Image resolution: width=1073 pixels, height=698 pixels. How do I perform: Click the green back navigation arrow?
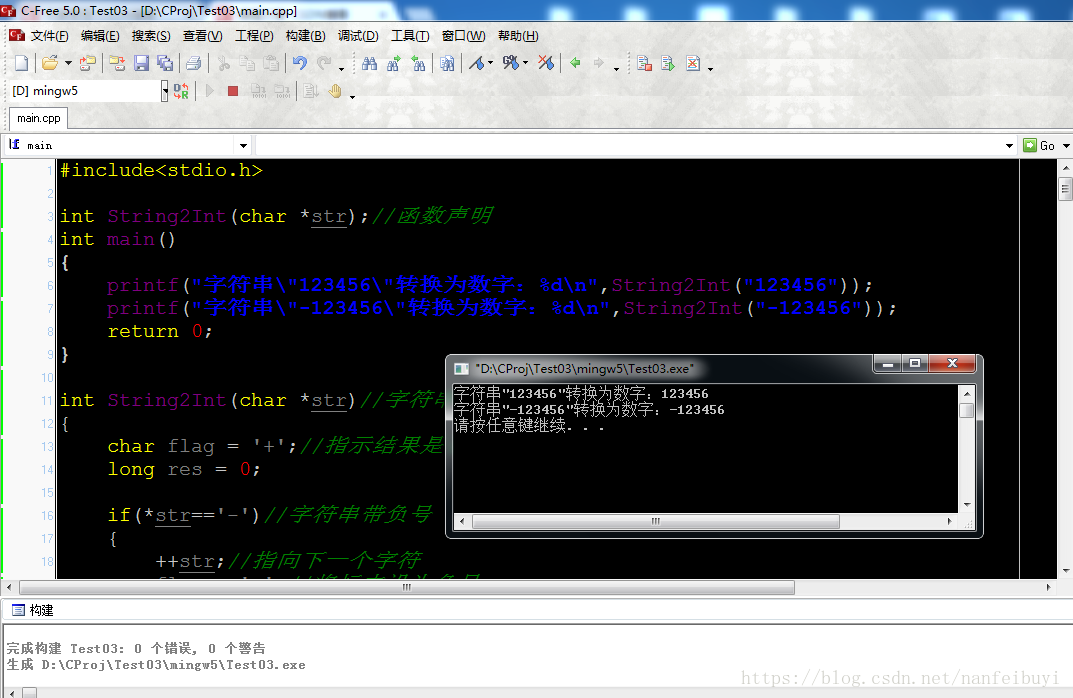coord(575,63)
